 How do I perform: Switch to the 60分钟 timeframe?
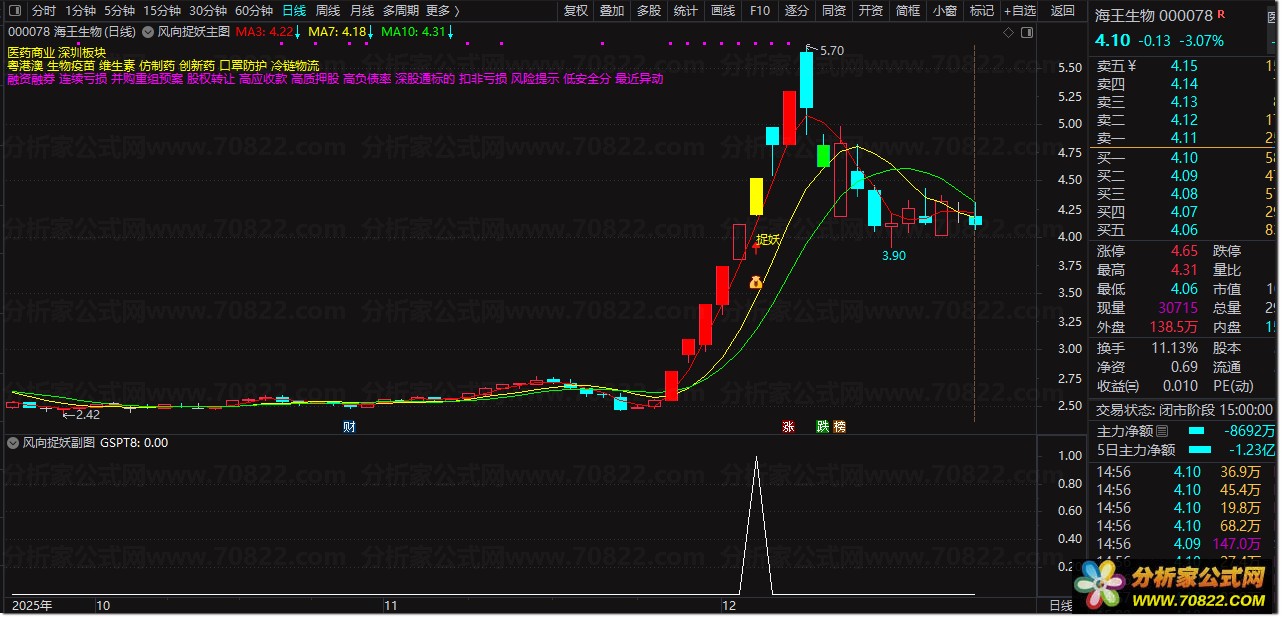254,11
